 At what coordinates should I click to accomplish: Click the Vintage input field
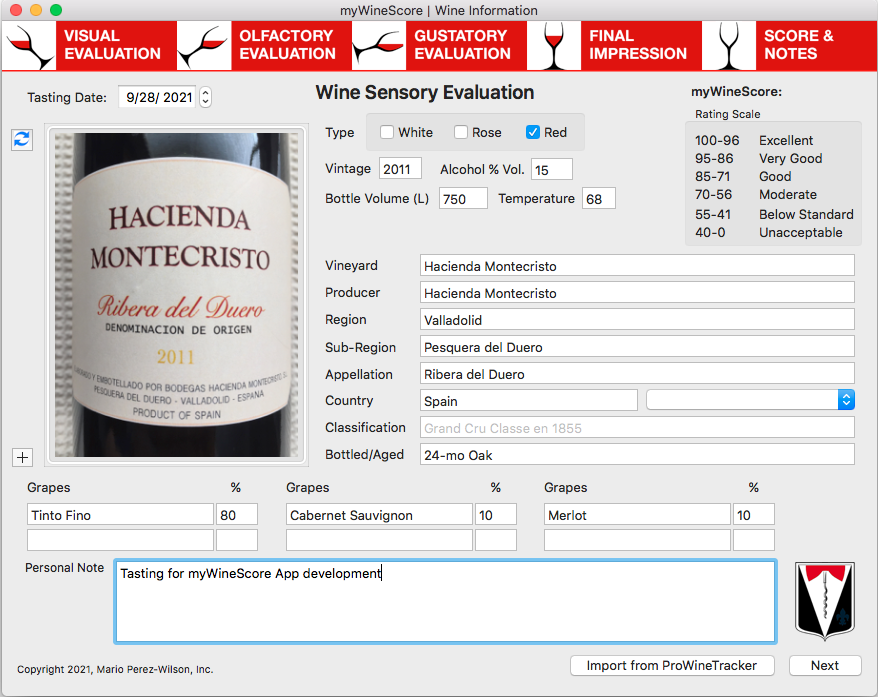tap(400, 169)
